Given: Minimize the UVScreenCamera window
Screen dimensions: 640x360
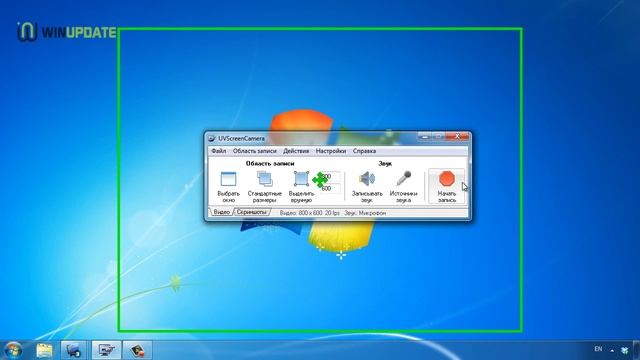Looking at the screenshot, I should (425, 136).
